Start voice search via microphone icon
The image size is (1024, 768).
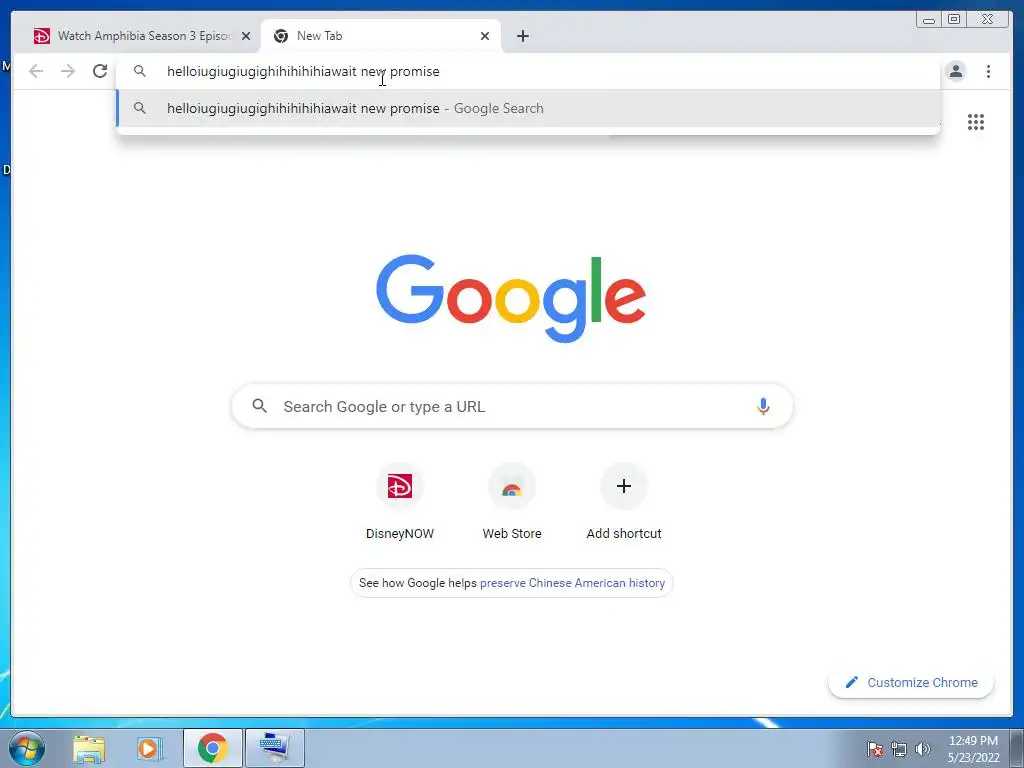click(x=763, y=406)
